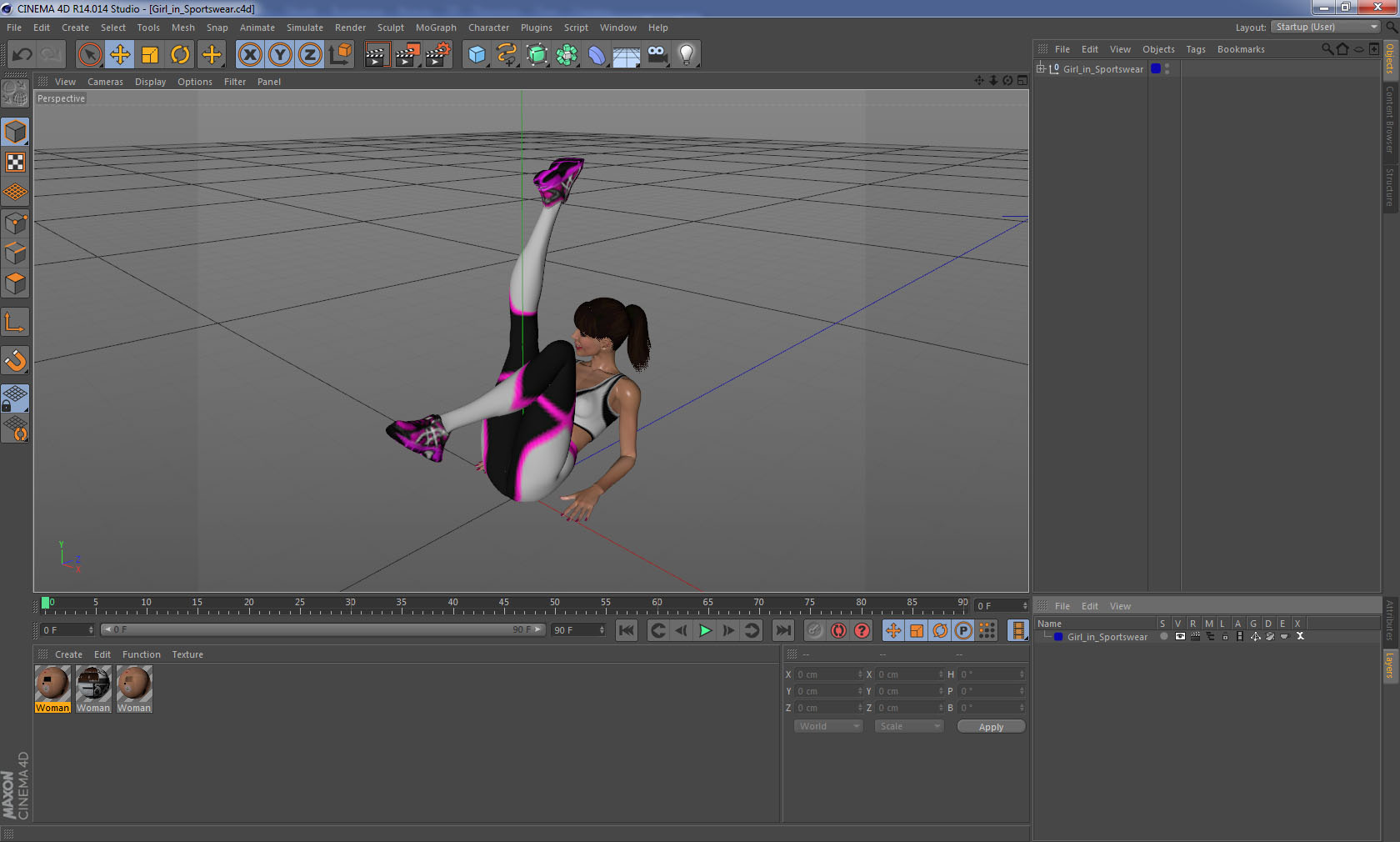Open the spline tools icon
Viewport: 1400px width, 842px height.
507,55
